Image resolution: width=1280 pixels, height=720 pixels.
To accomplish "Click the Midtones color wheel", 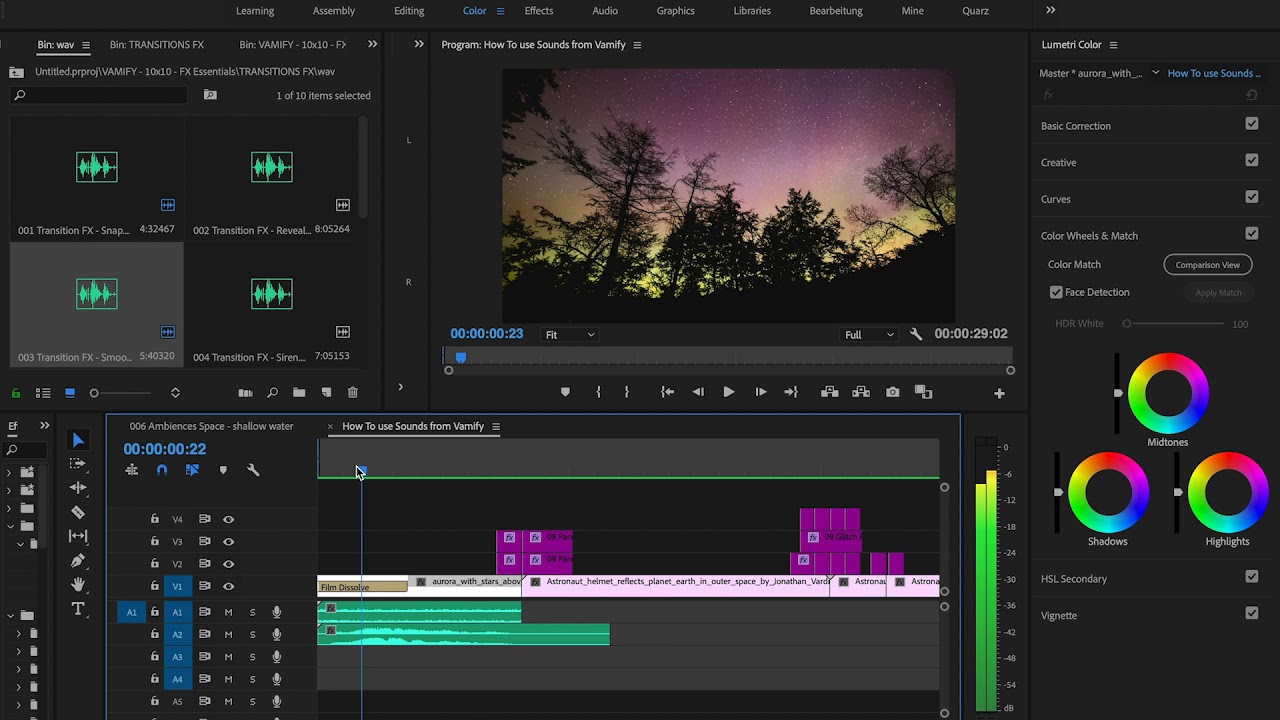I will pos(1167,393).
